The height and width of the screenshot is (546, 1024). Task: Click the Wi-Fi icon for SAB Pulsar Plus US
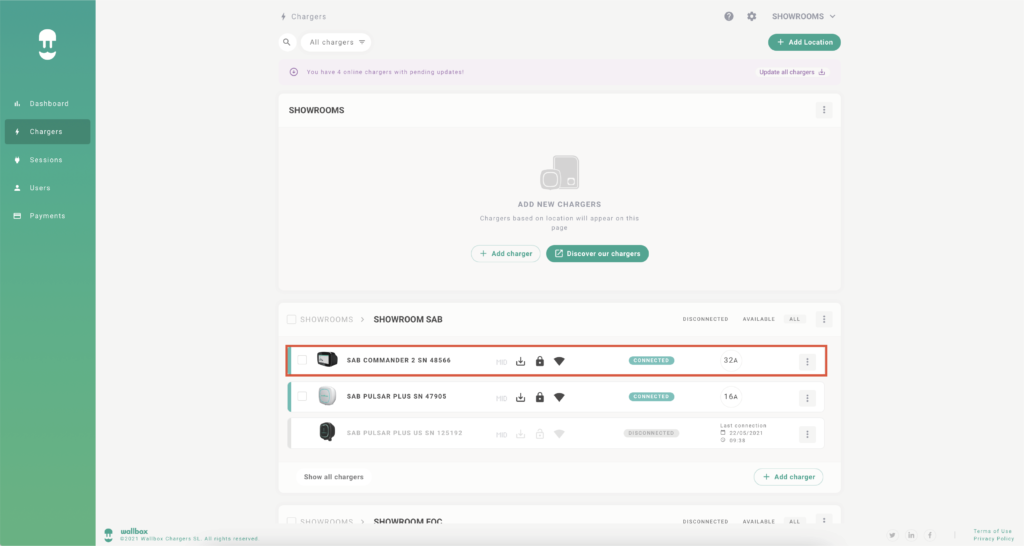point(559,434)
